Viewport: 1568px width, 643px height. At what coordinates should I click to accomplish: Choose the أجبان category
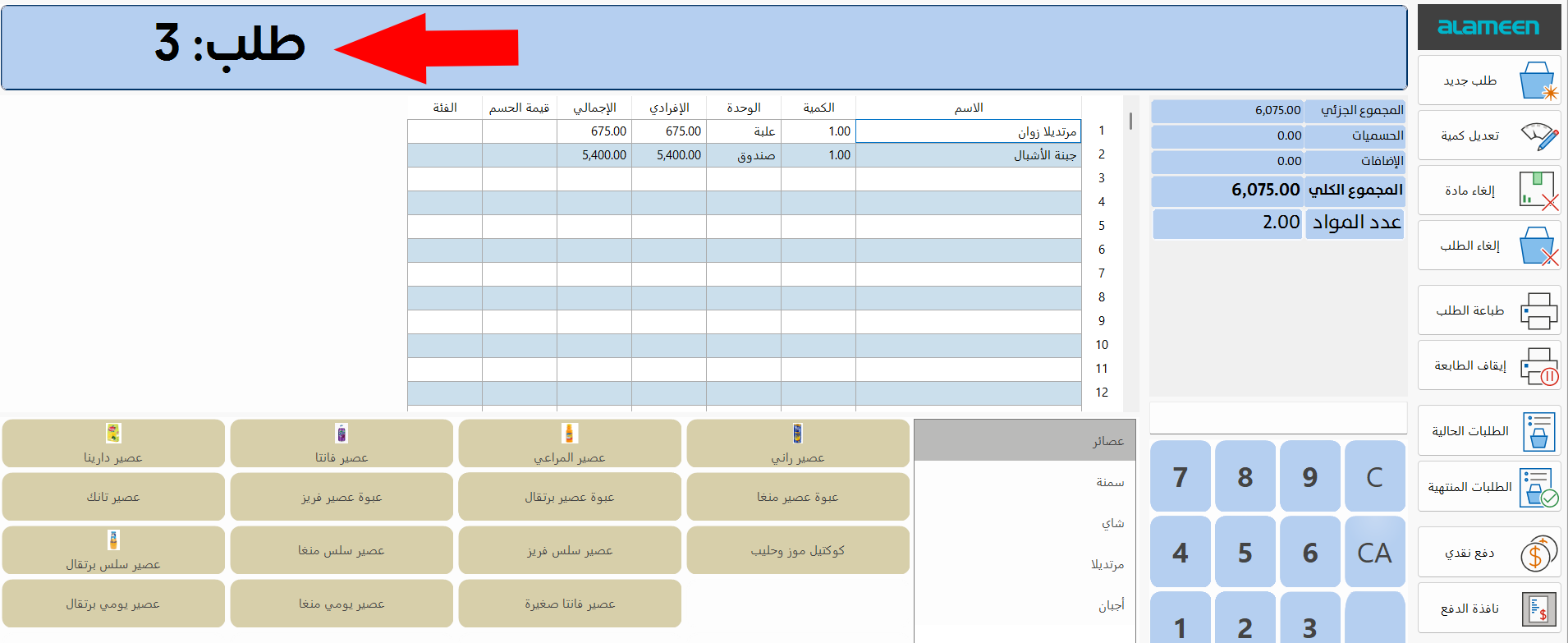coord(1025,605)
